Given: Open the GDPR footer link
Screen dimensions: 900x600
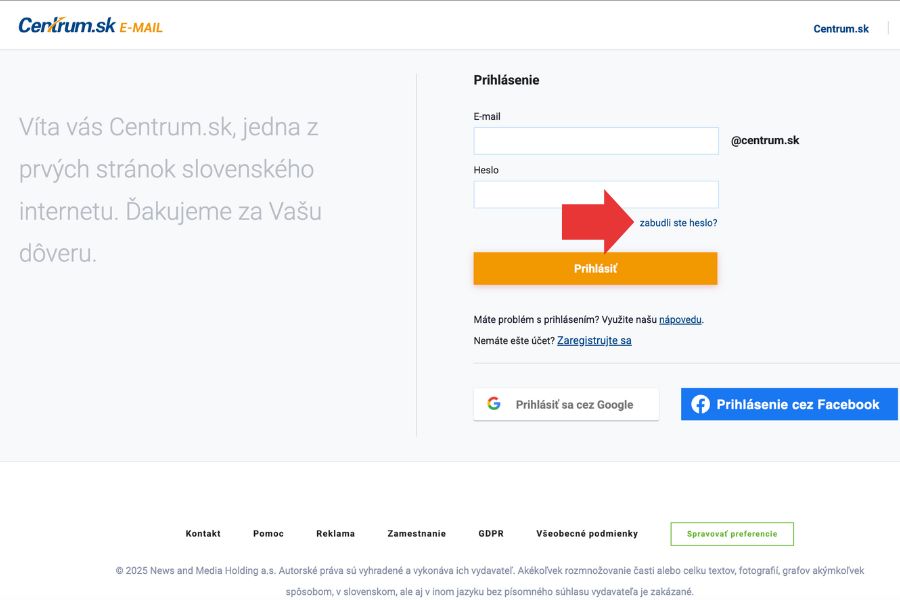Looking at the screenshot, I should (491, 534).
